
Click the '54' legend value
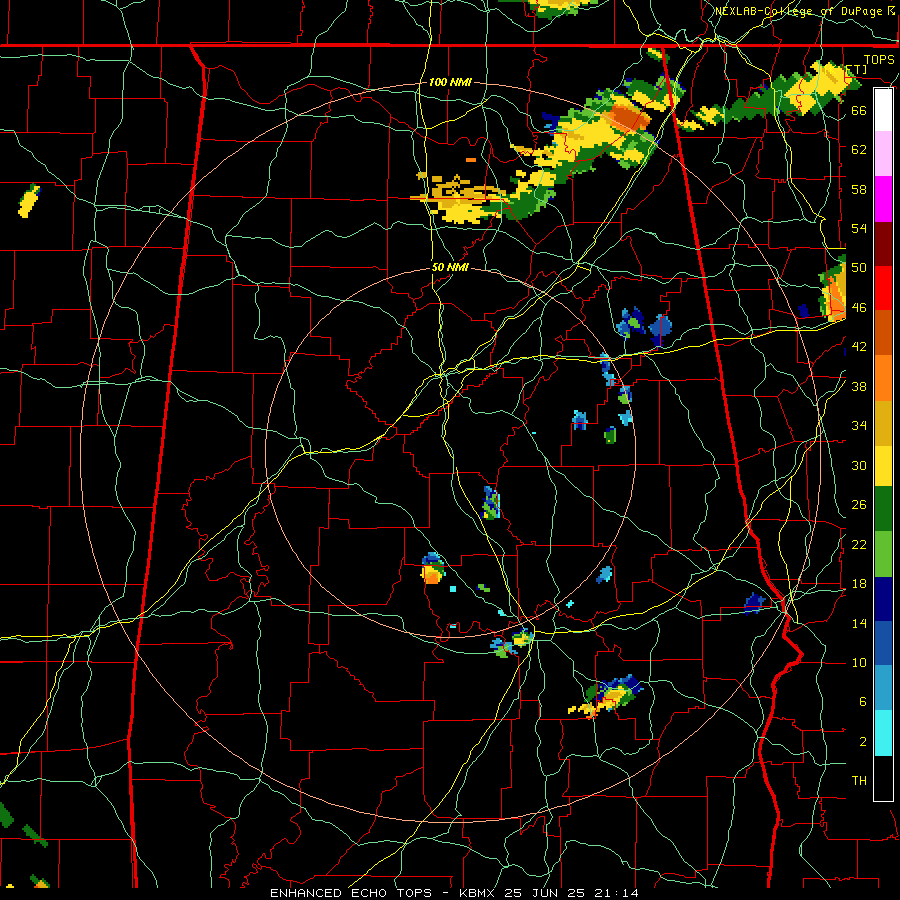(859, 228)
